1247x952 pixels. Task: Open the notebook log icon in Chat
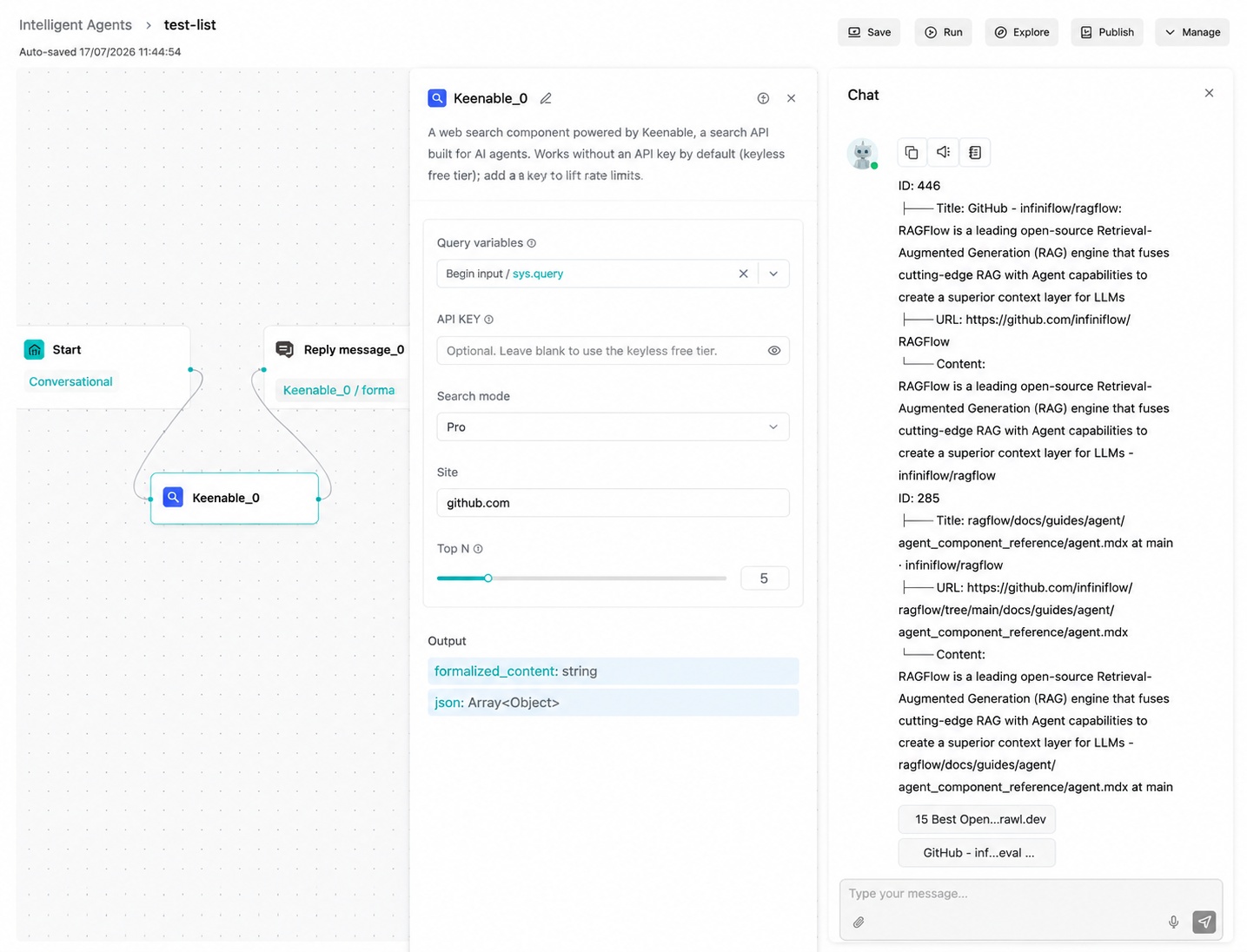pyautogui.click(x=975, y=153)
